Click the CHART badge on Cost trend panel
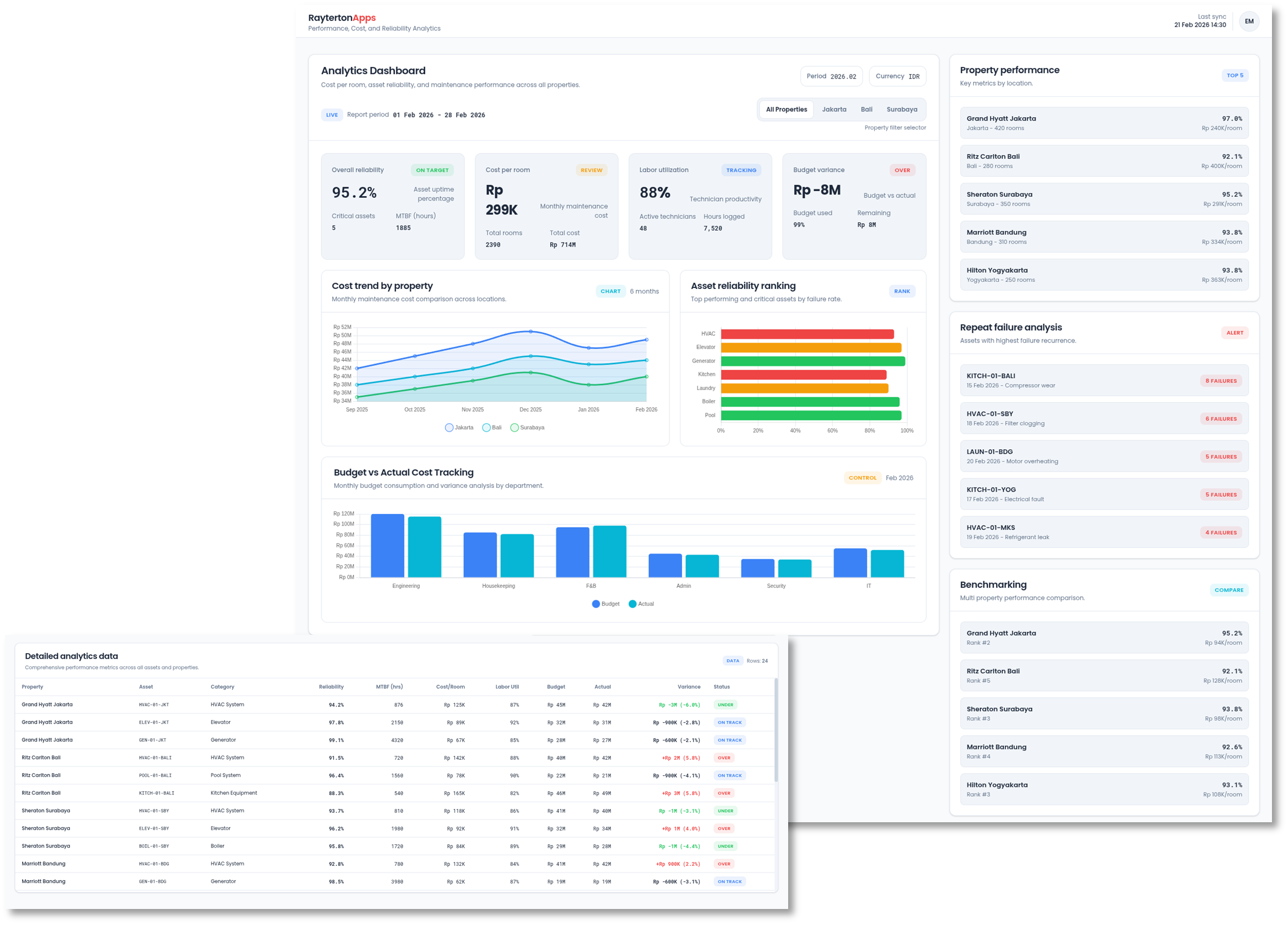This screenshot has width=1288, height=925. tap(610, 291)
